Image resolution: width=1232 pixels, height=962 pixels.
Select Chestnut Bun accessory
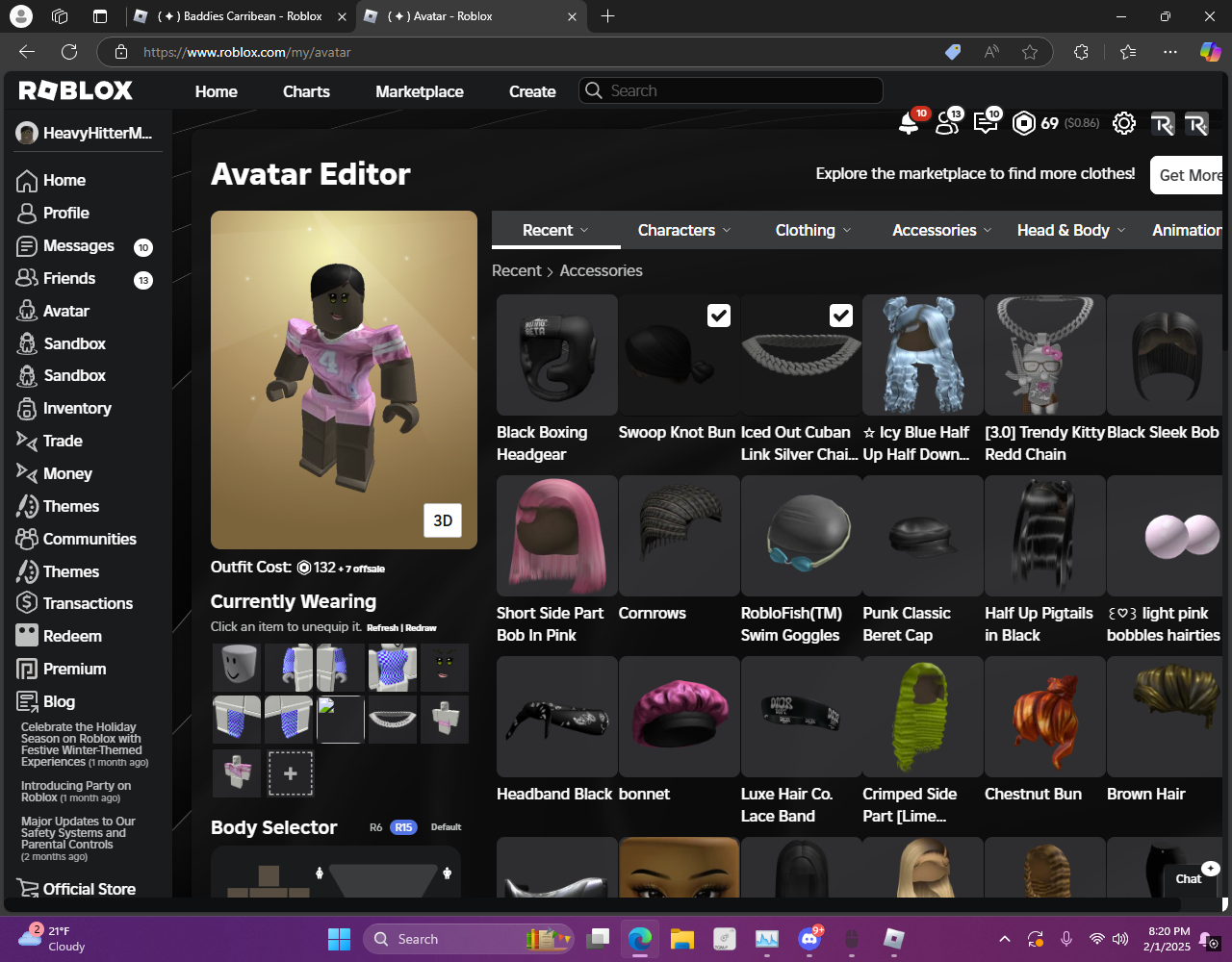pyautogui.click(x=1045, y=717)
